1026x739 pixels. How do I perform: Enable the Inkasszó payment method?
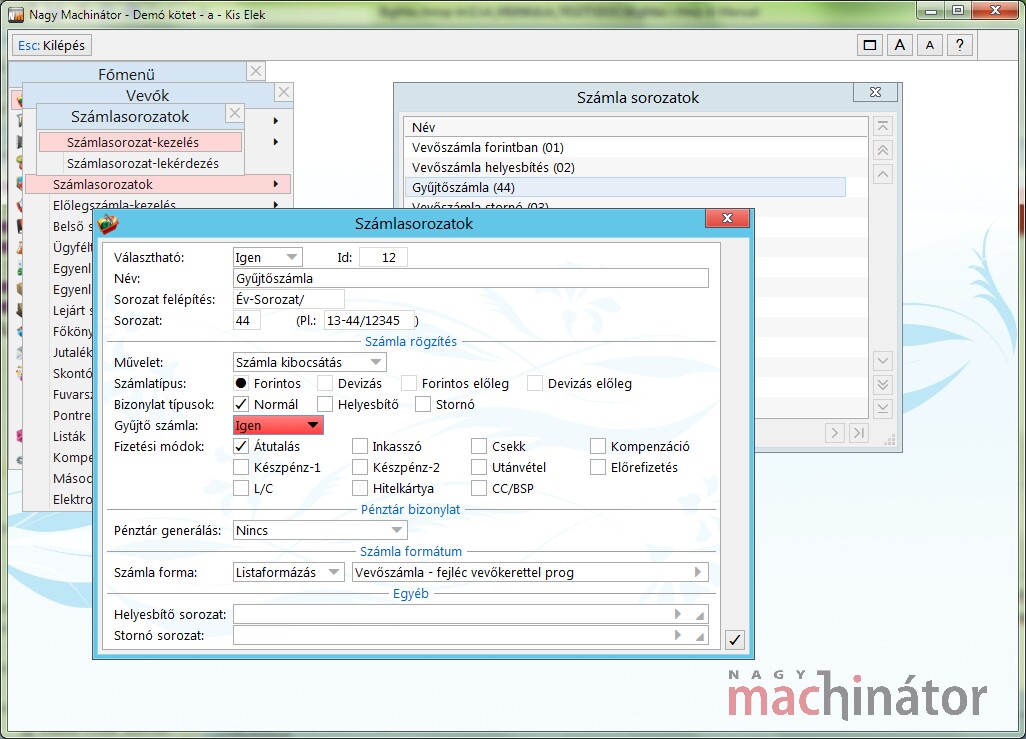[x=360, y=446]
